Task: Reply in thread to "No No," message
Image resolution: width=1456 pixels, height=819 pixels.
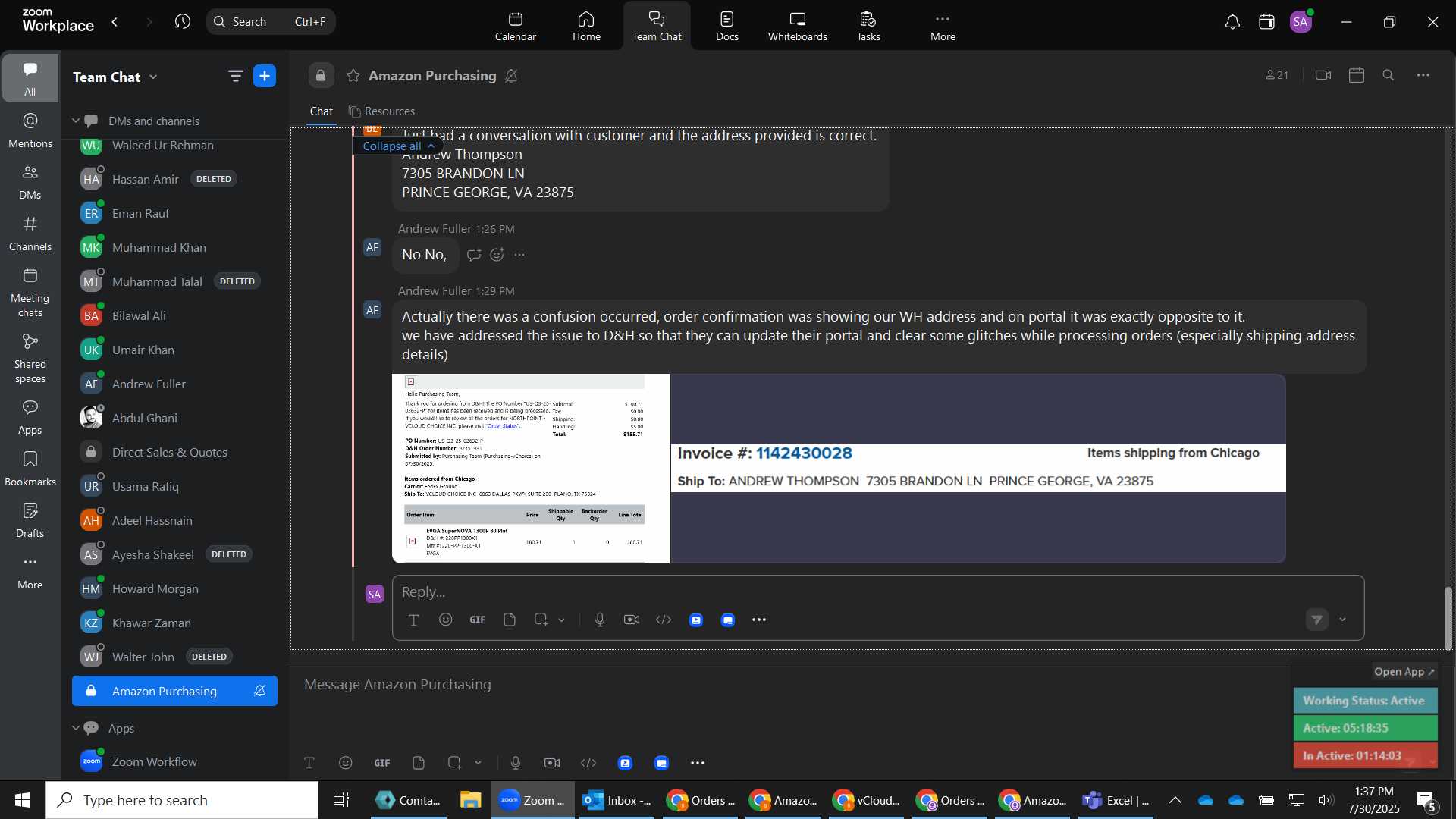Action: pyautogui.click(x=474, y=255)
